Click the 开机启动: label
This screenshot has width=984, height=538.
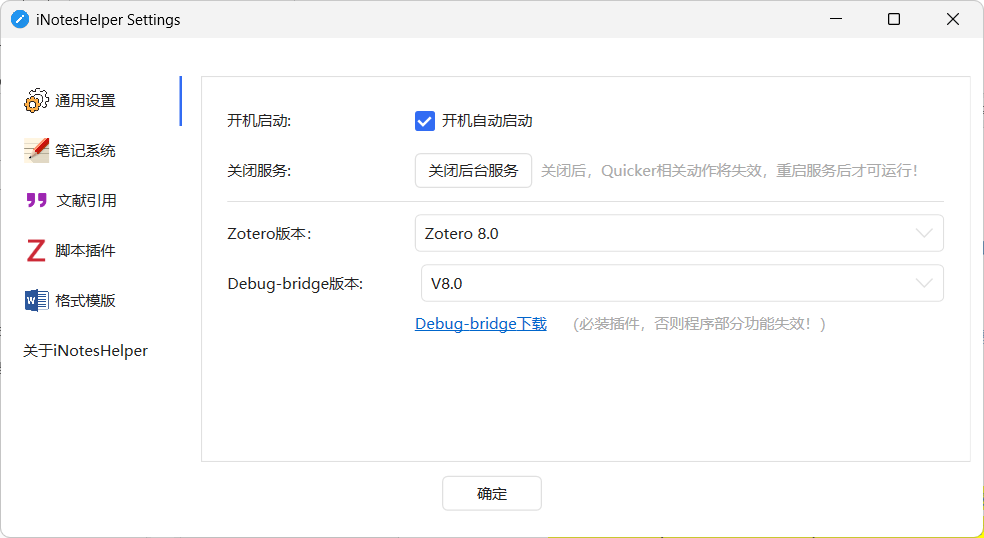pos(259,121)
